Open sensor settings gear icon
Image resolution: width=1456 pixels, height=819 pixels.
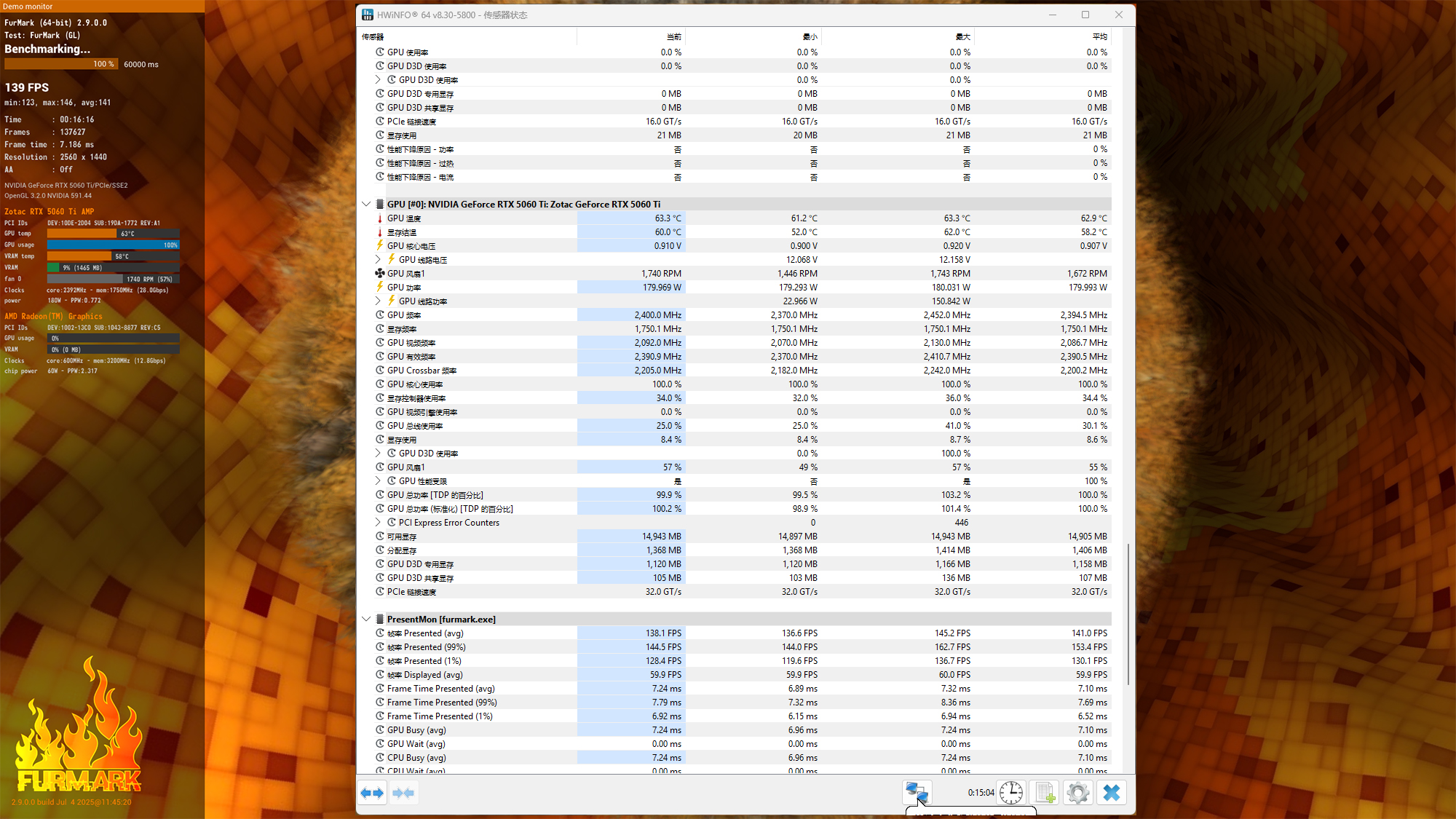click(x=1078, y=792)
